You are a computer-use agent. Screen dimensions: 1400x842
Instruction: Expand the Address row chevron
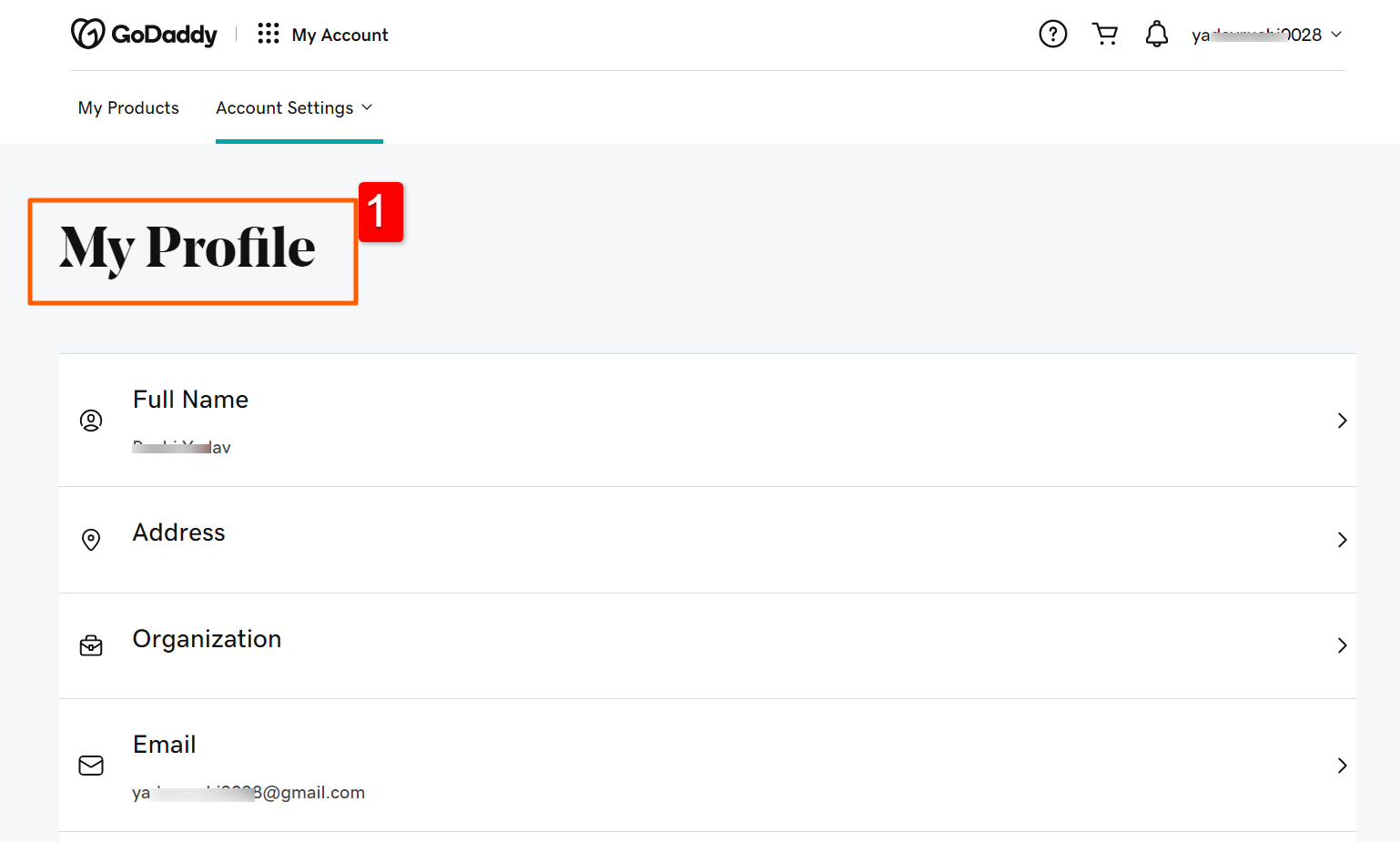pos(1342,540)
